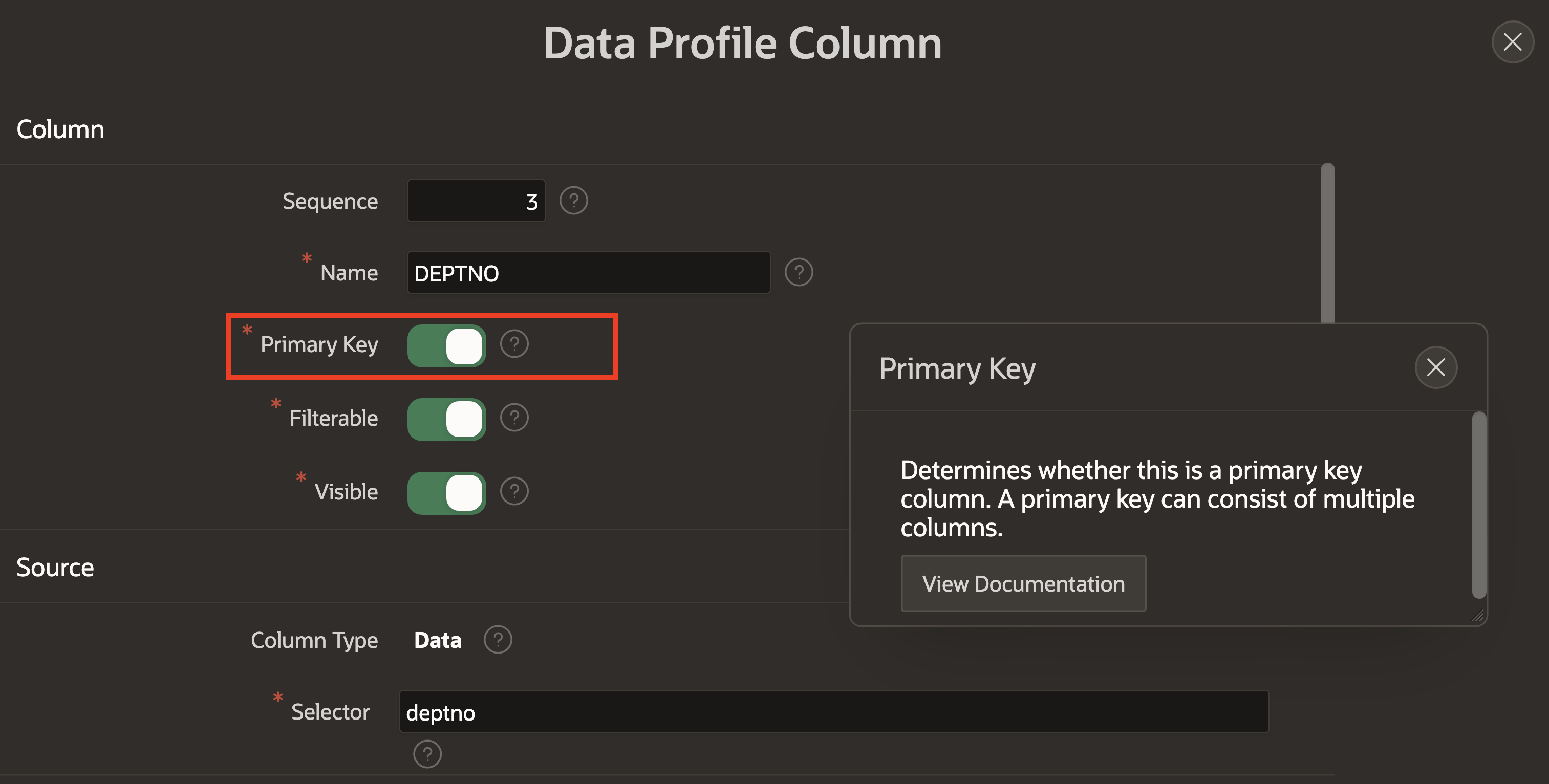Open help for the Name field
This screenshot has height=784, width=1549.
coord(798,272)
